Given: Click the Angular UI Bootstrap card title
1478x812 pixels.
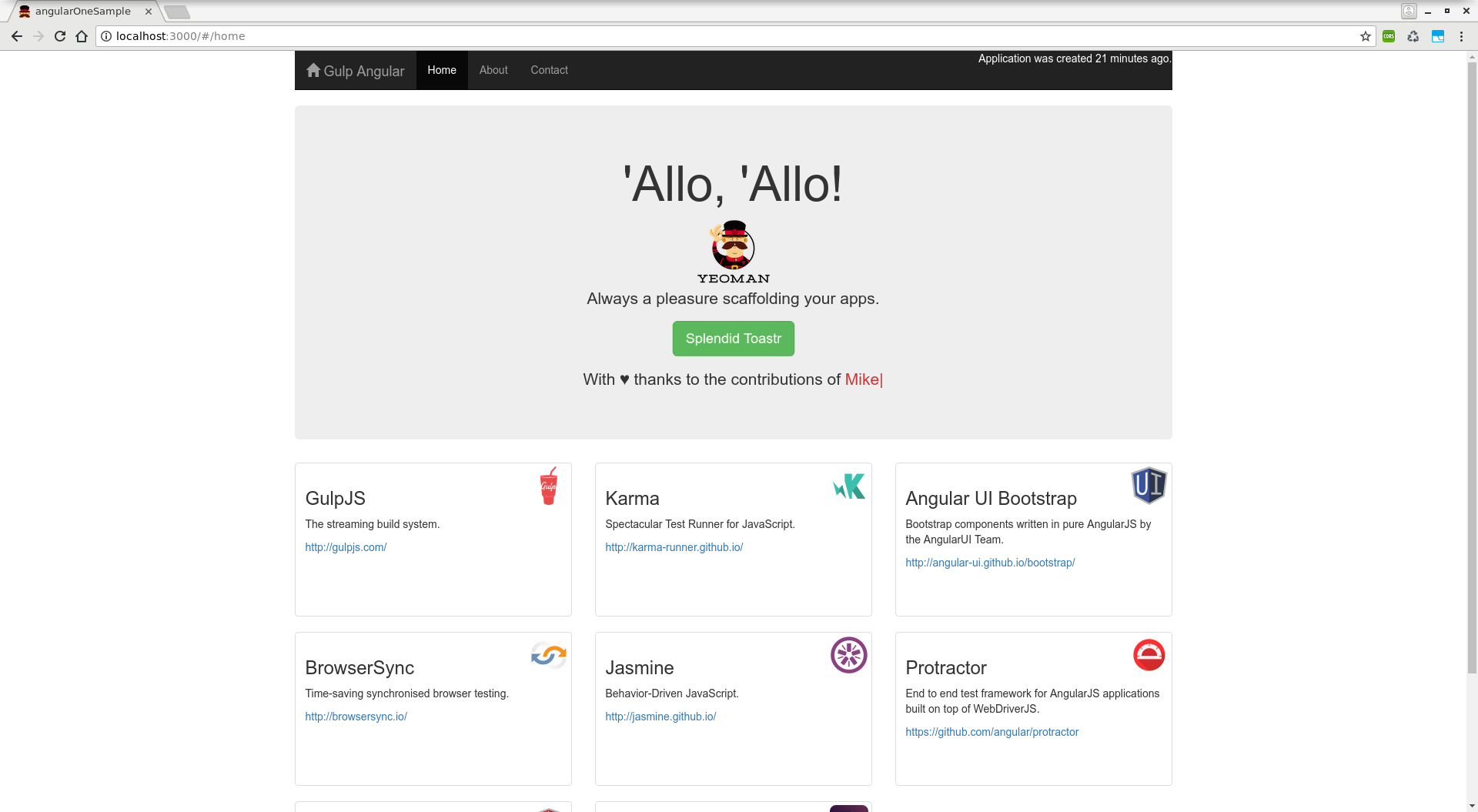Looking at the screenshot, I should pos(991,499).
